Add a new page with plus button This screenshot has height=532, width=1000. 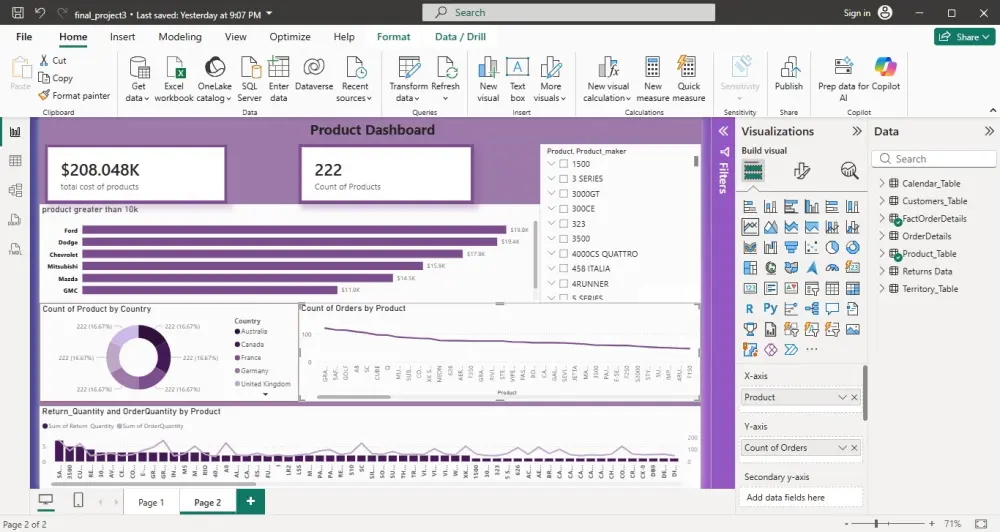tap(251, 501)
